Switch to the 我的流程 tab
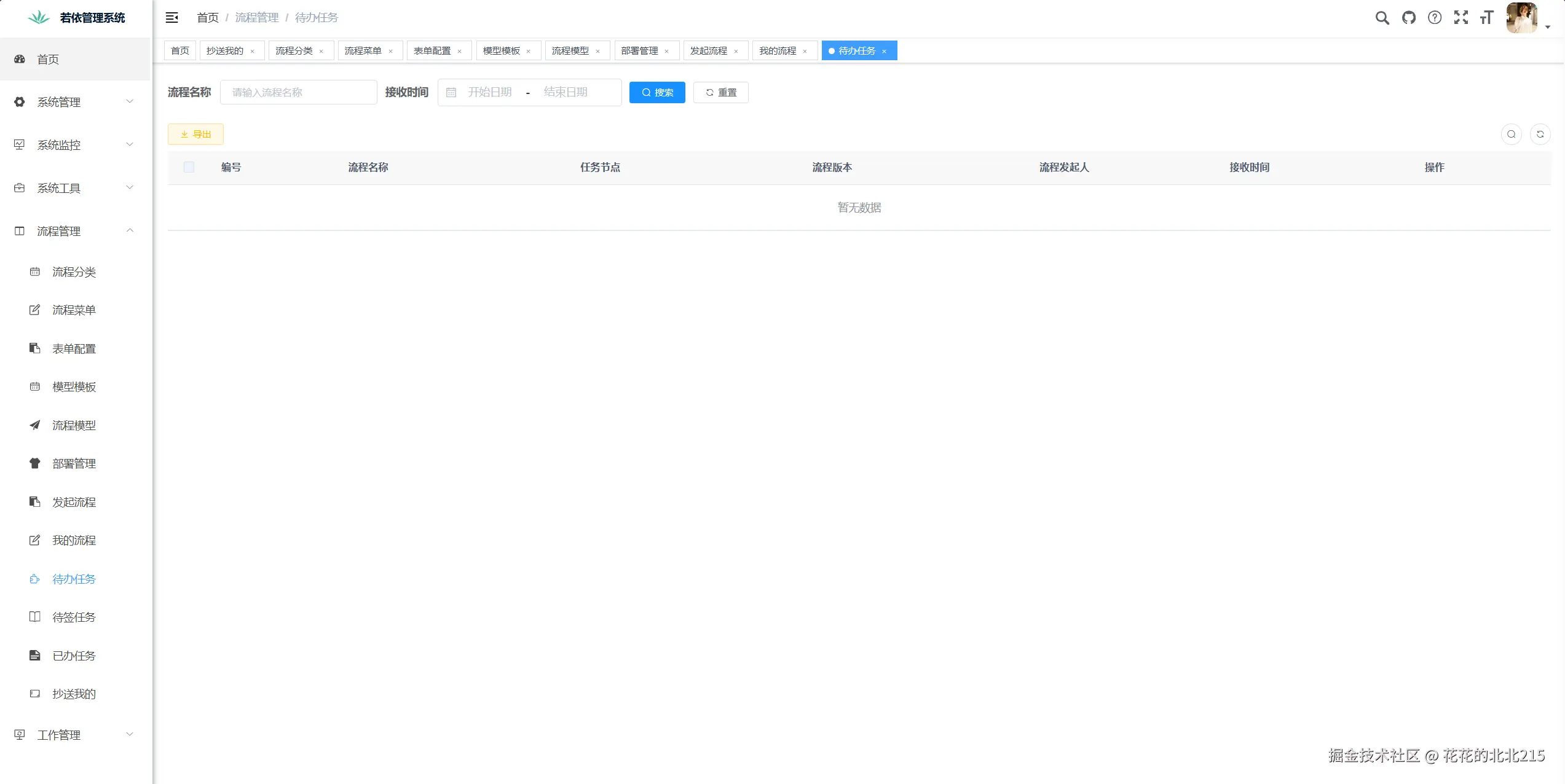Screen dimensions: 1565x784 (778, 50)
